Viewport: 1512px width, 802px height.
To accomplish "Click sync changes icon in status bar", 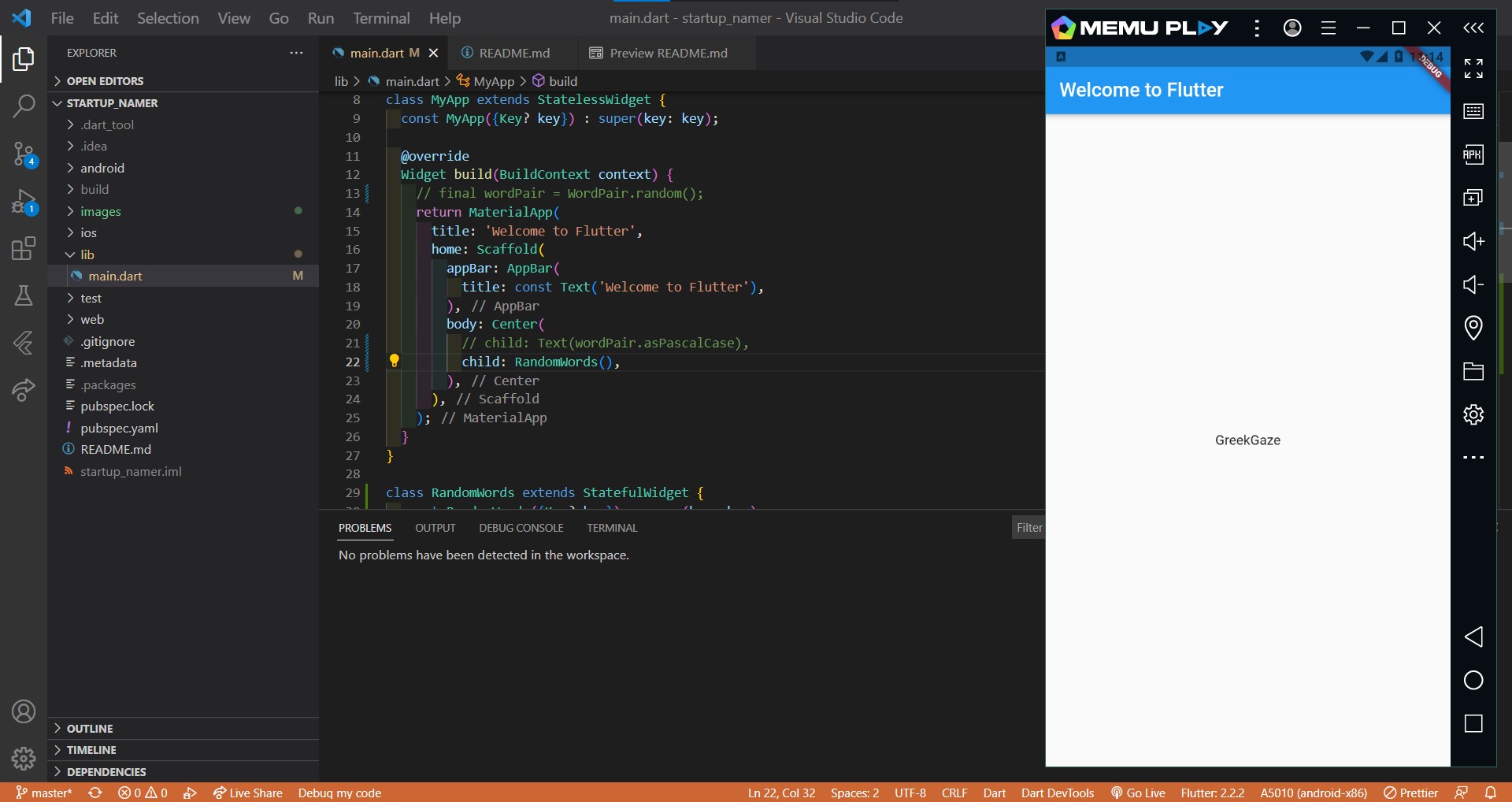I will coord(95,793).
